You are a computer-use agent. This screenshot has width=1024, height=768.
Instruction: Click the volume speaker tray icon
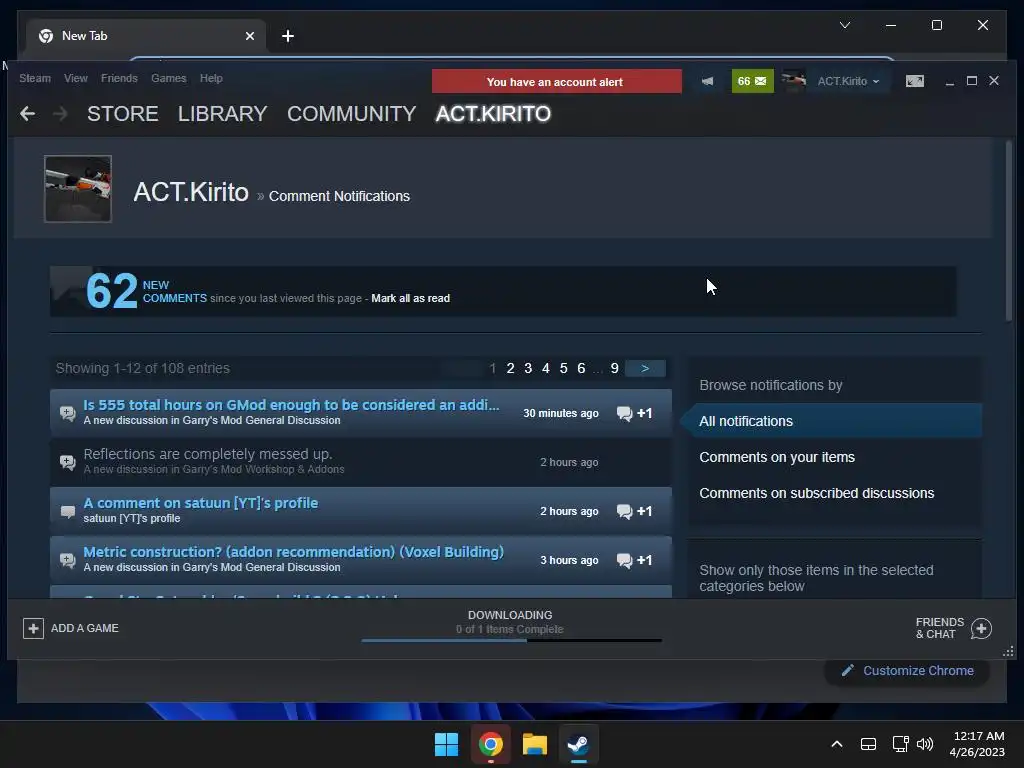[925, 744]
